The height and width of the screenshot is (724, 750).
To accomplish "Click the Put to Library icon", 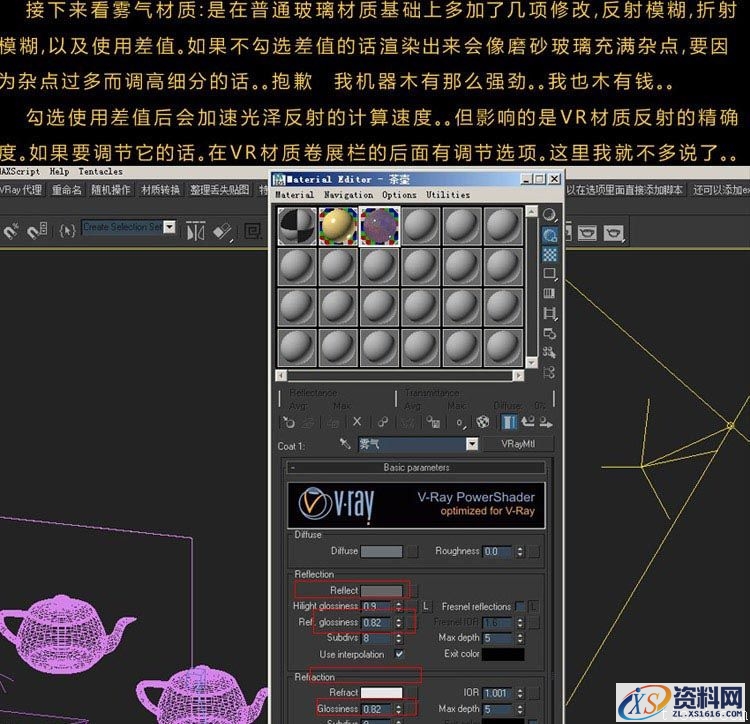I will (434, 422).
